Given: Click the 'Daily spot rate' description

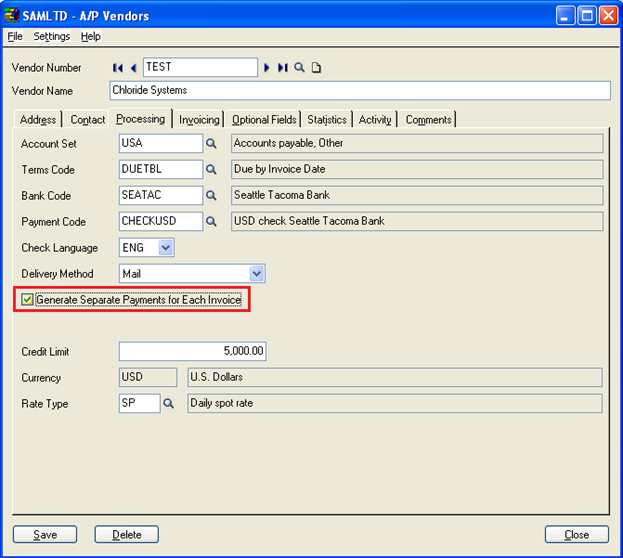Looking at the screenshot, I should [x=395, y=403].
